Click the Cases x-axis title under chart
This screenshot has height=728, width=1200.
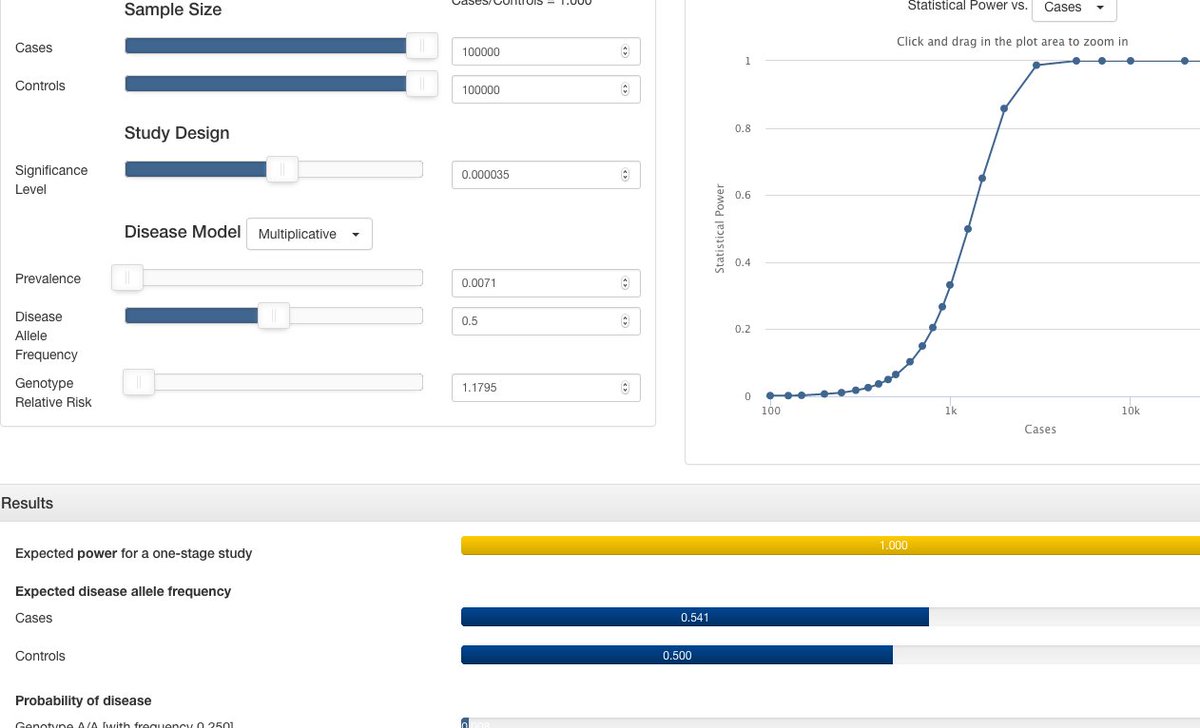(x=1040, y=429)
